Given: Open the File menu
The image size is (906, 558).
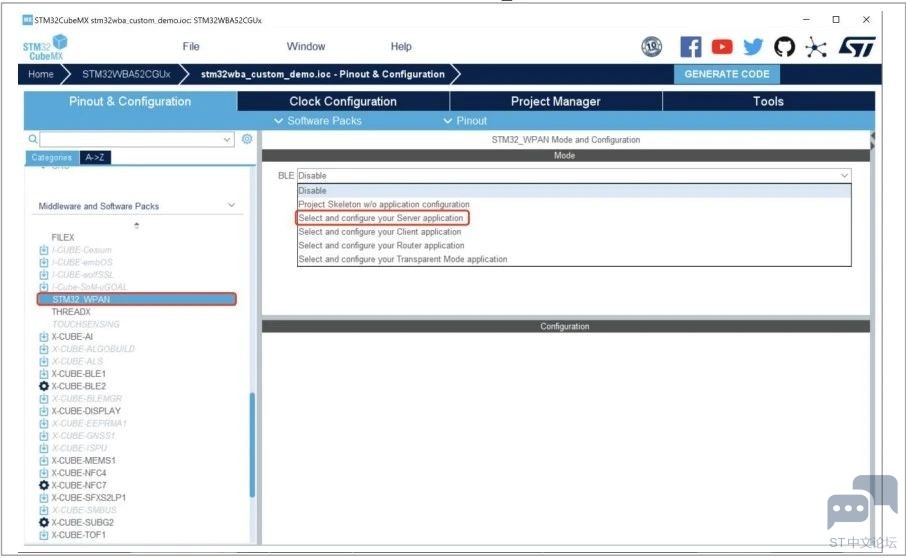Looking at the screenshot, I should [x=191, y=46].
